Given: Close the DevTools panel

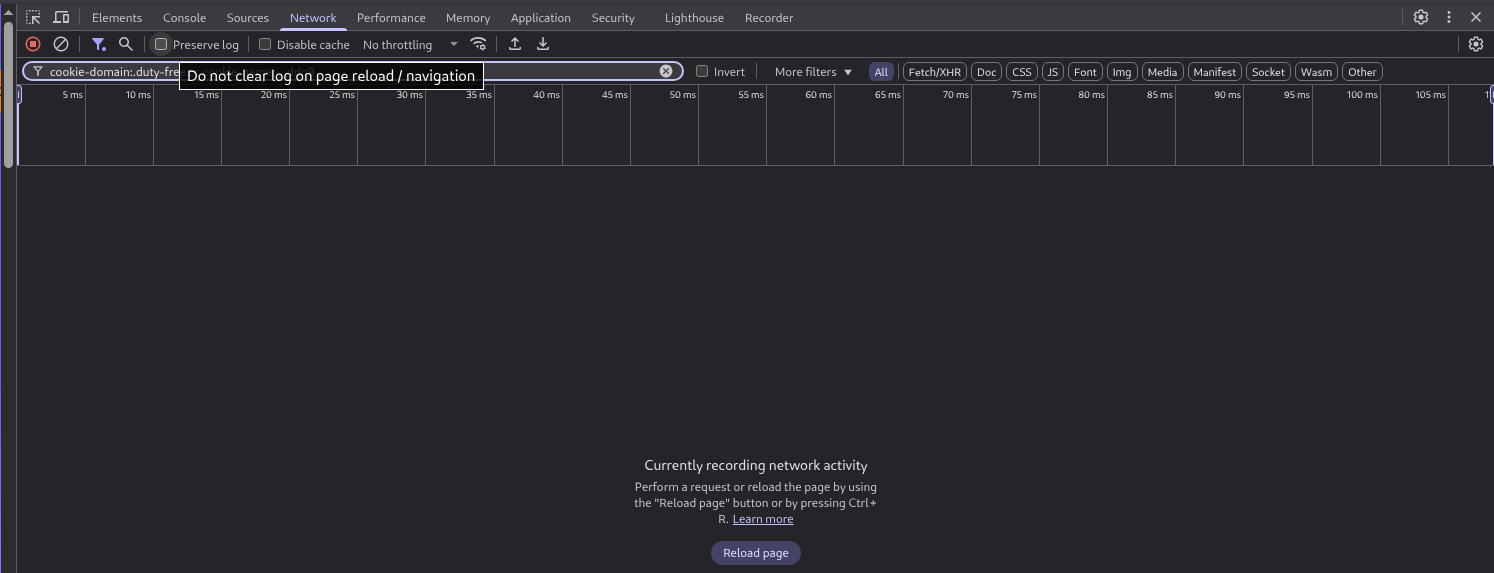Looking at the screenshot, I should tap(1476, 17).
